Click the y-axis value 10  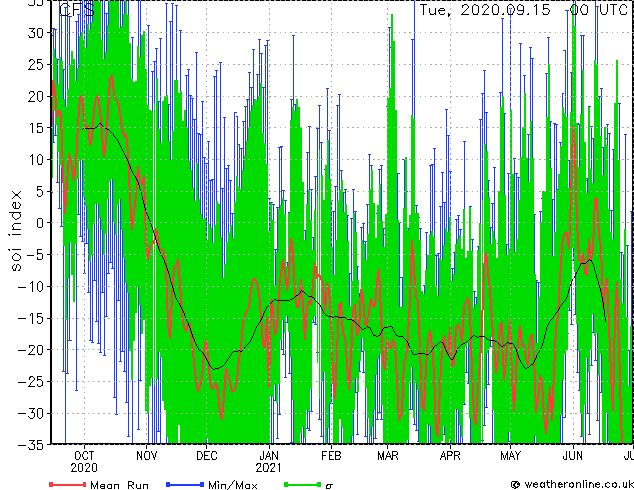coord(36,160)
